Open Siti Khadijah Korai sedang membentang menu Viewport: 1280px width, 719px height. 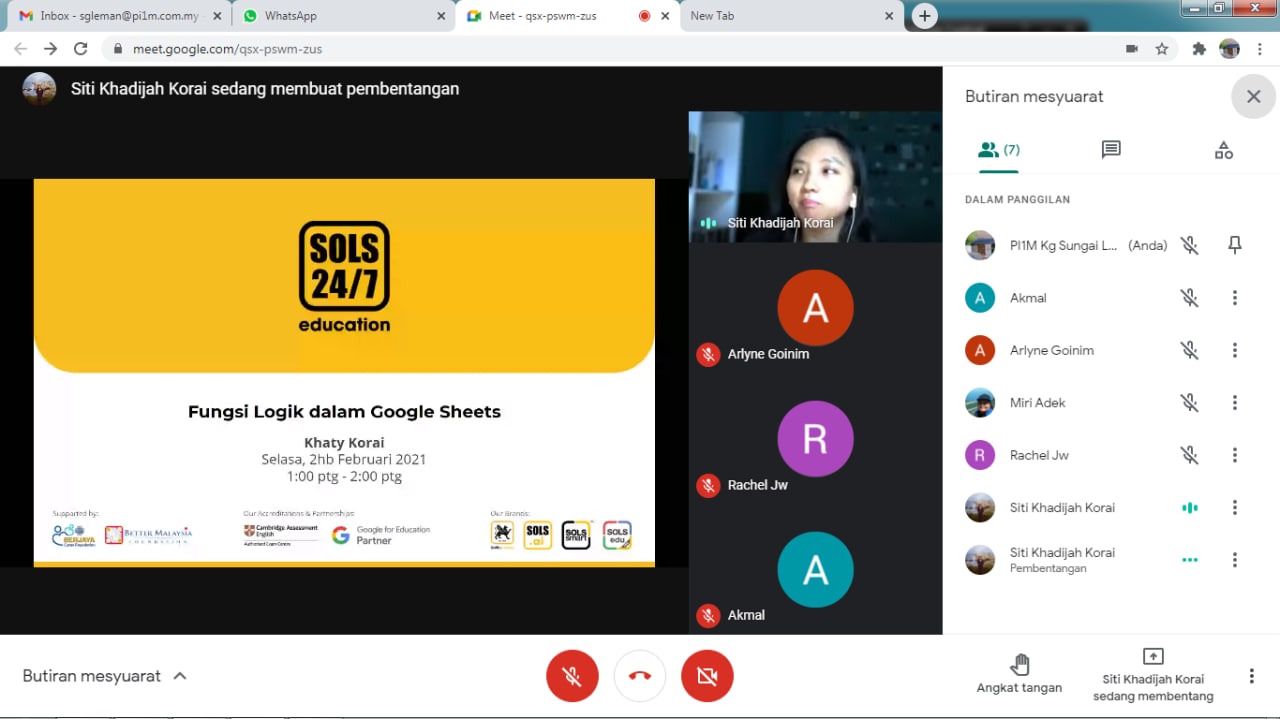pyautogui.click(x=1152, y=674)
